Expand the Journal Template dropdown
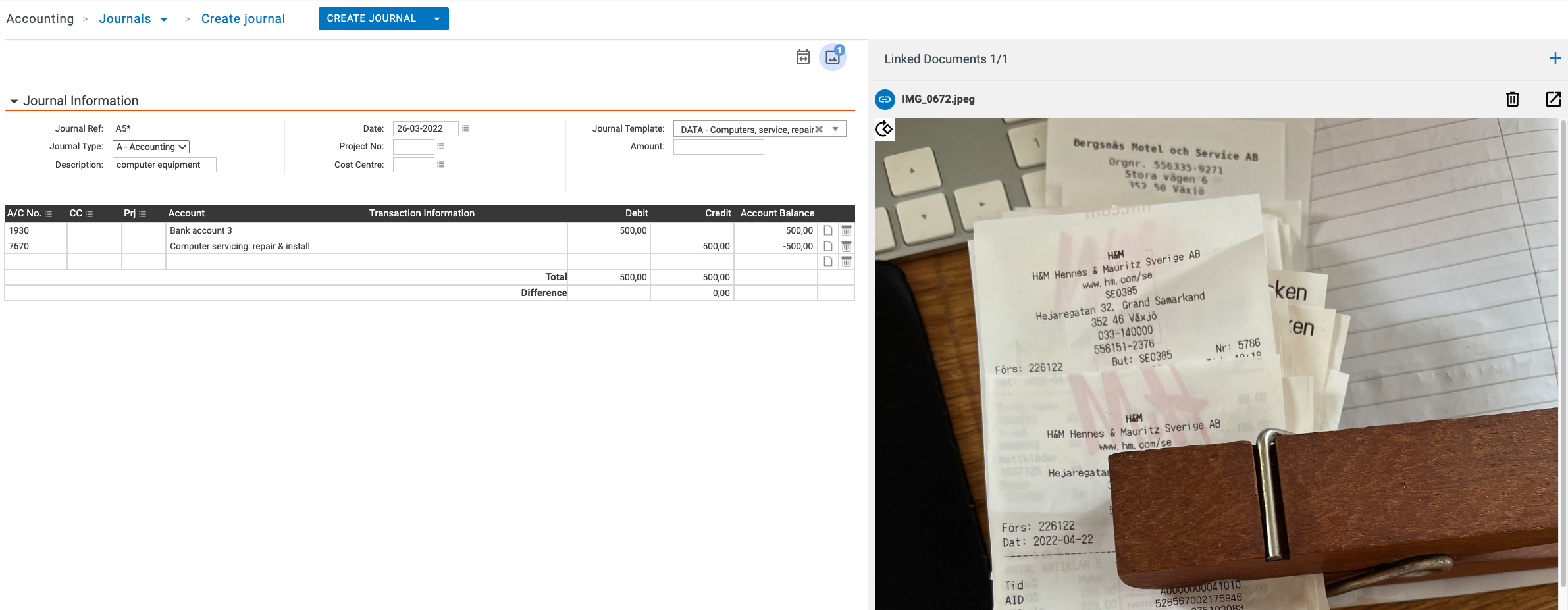This screenshot has width=1568, height=610. (835, 129)
